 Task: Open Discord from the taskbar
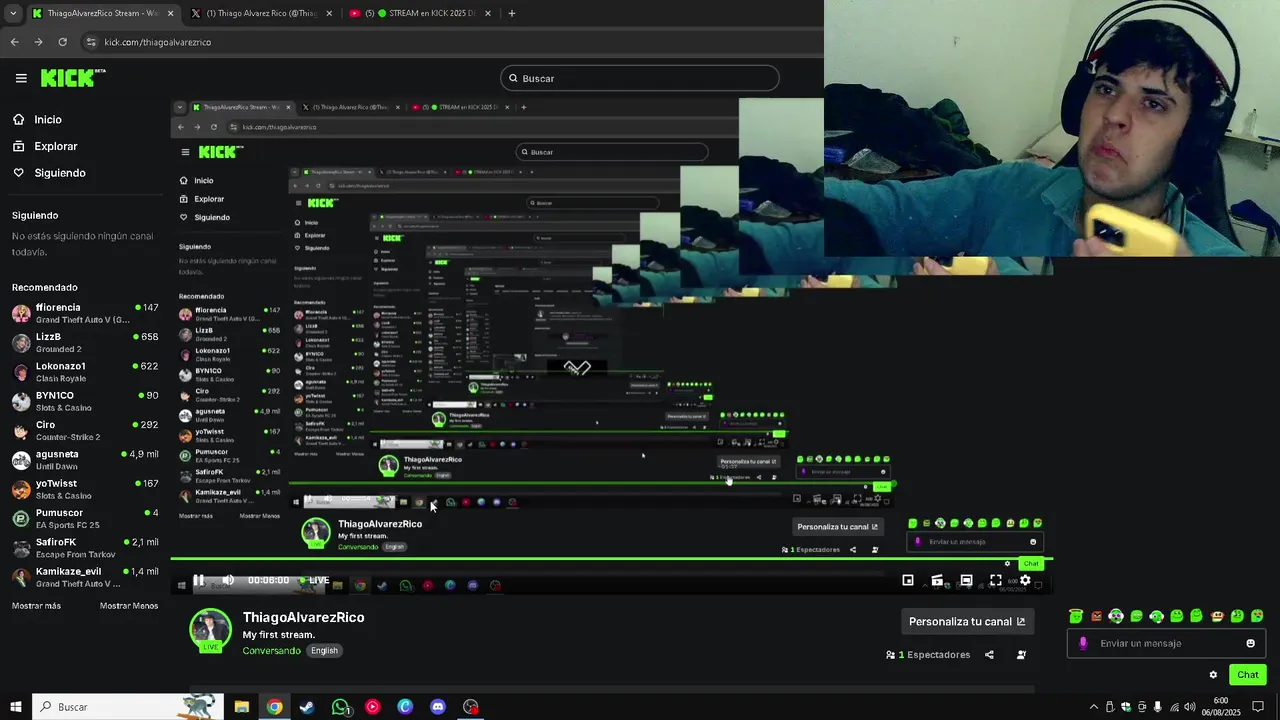(x=438, y=707)
